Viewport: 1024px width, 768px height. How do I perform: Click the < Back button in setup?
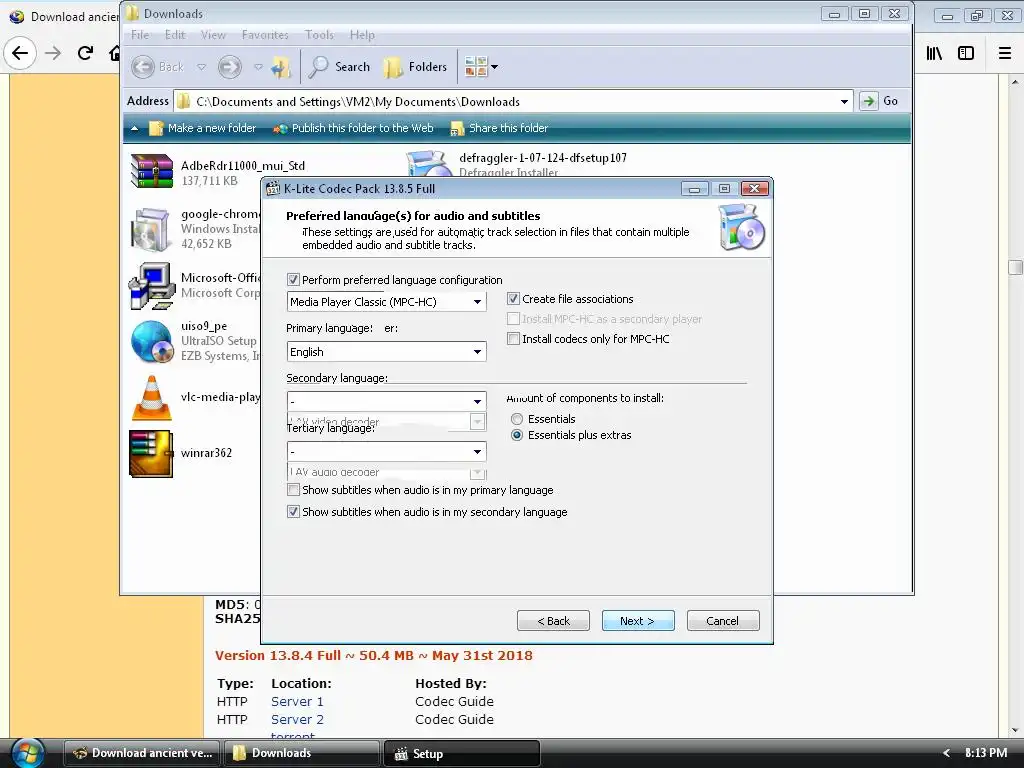[553, 620]
